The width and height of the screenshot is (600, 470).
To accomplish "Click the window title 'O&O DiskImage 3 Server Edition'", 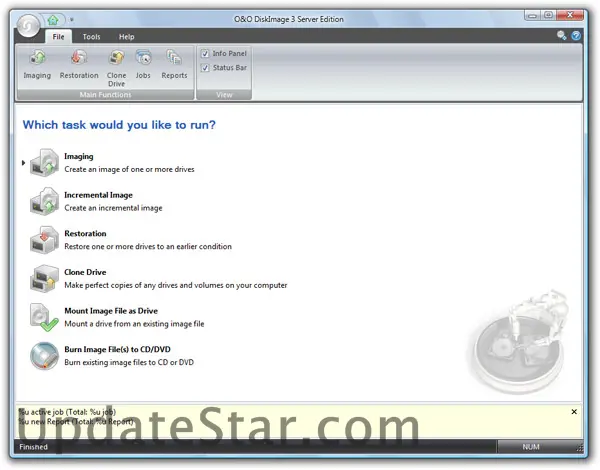I will (x=289, y=19).
